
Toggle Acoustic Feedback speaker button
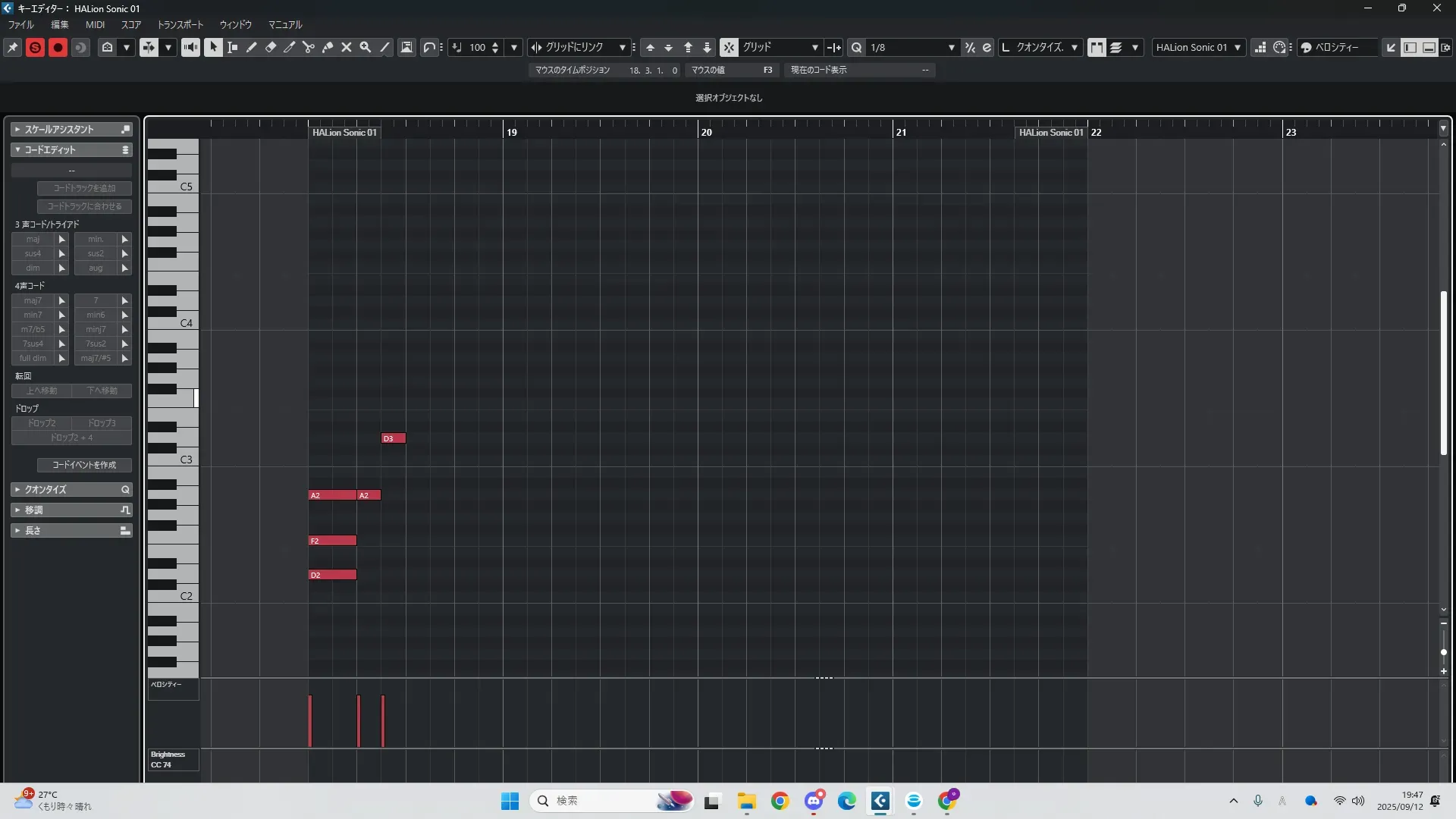tap(190, 47)
